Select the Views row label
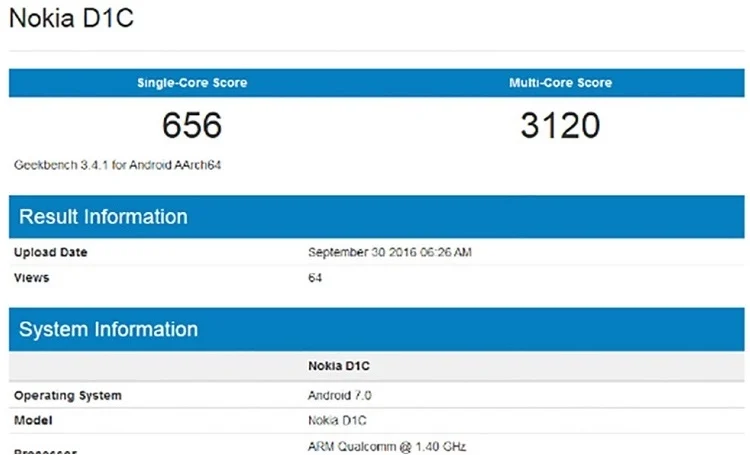The height and width of the screenshot is (455, 750). (32, 277)
